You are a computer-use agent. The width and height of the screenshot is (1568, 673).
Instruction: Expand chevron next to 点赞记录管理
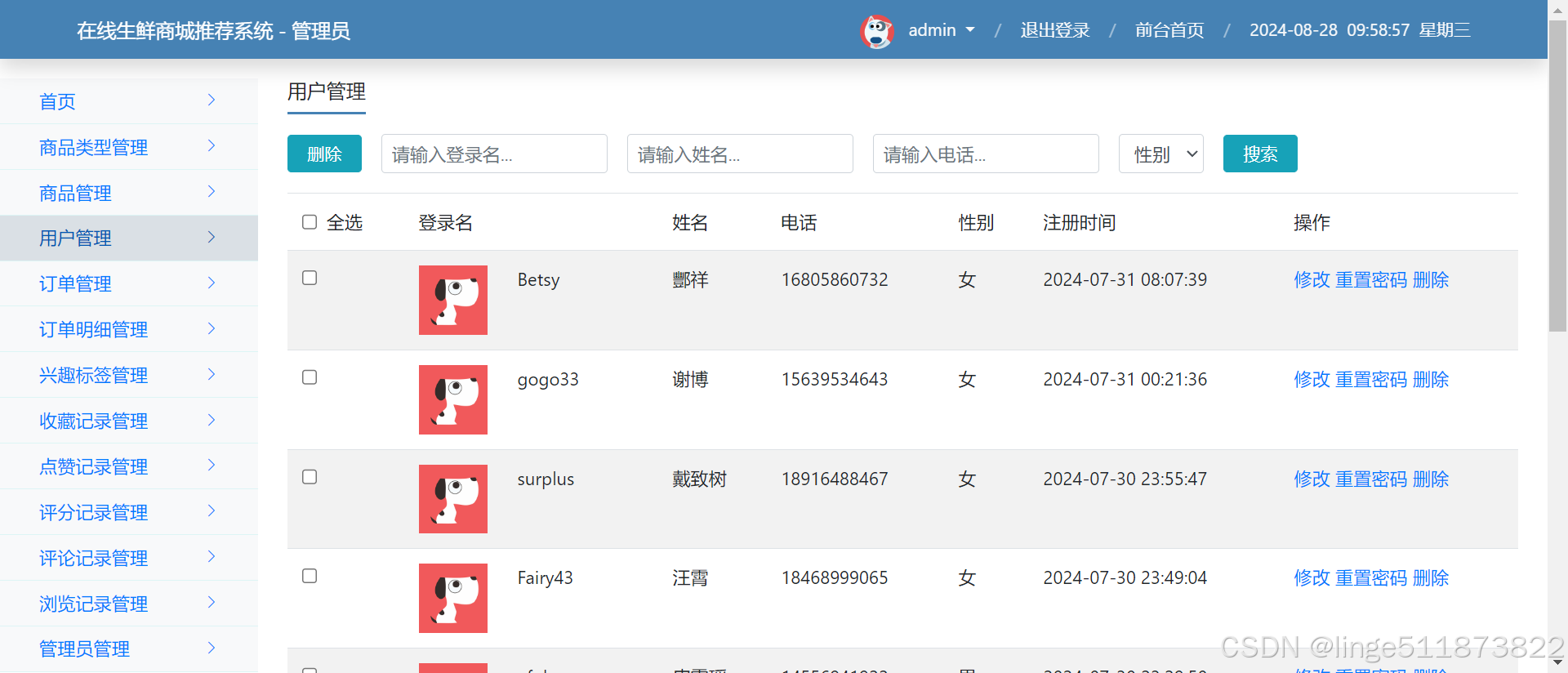212,465
